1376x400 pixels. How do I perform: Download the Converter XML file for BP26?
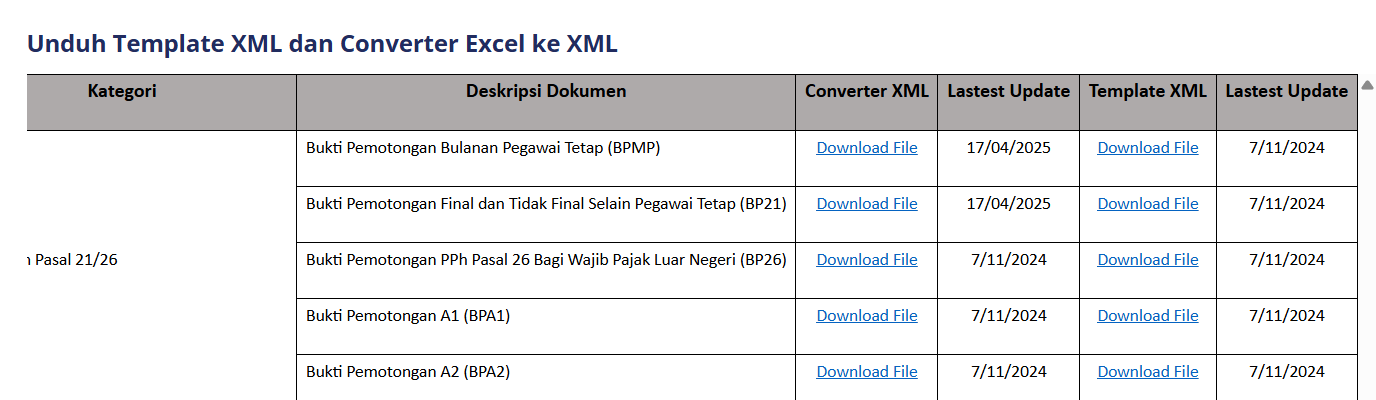[866, 260]
